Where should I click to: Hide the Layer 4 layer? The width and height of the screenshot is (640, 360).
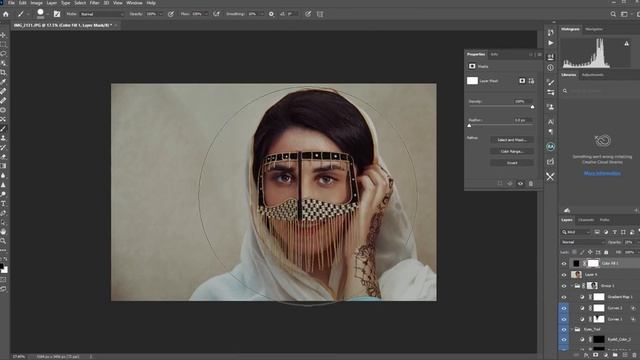[564, 275]
